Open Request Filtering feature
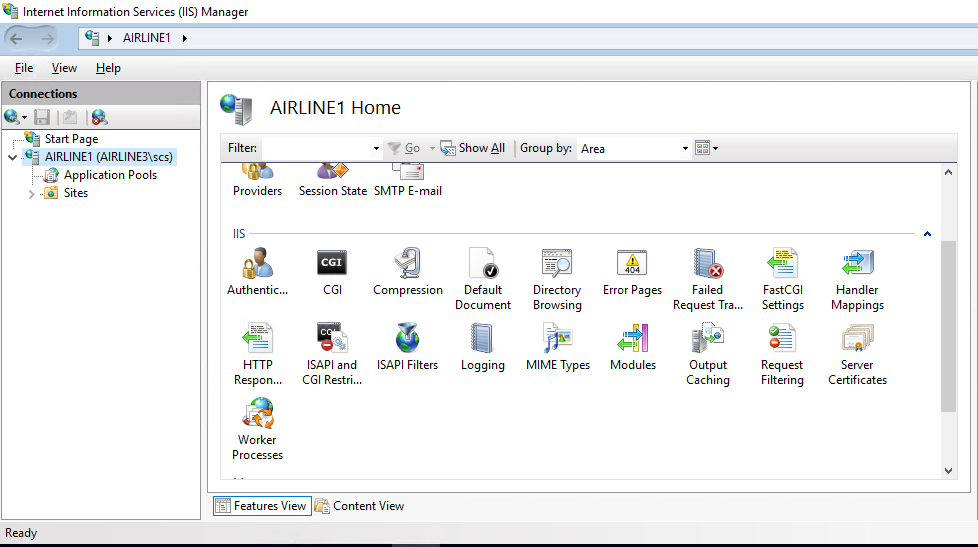The height and width of the screenshot is (547, 978). [x=782, y=354]
